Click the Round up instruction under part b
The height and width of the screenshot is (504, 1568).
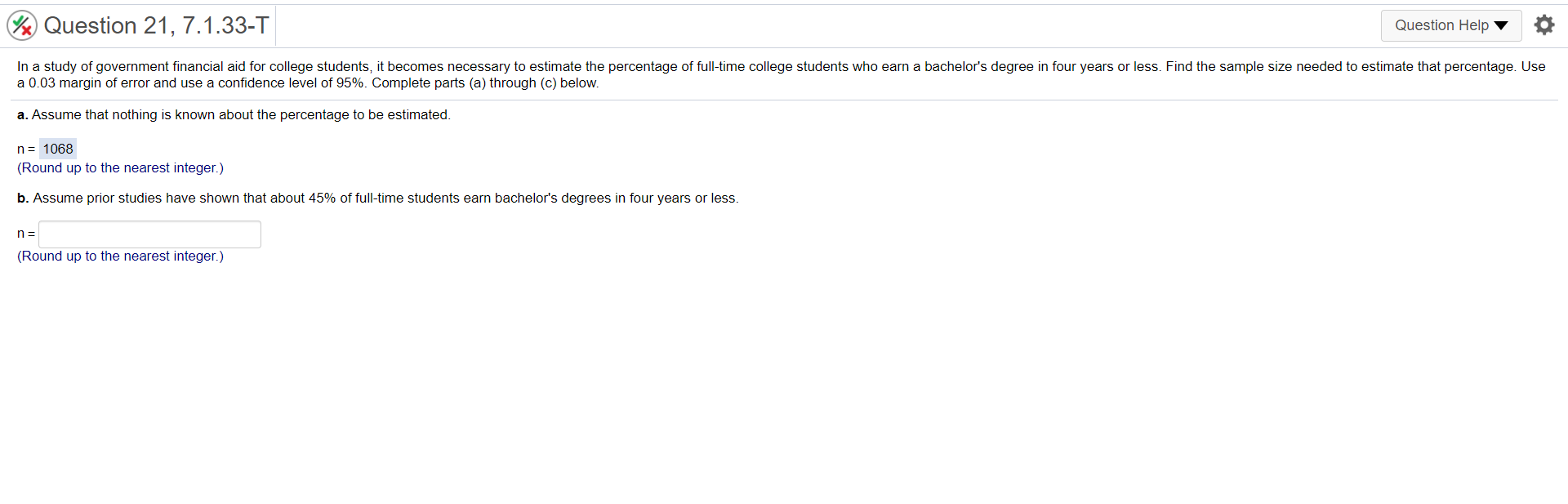119,256
